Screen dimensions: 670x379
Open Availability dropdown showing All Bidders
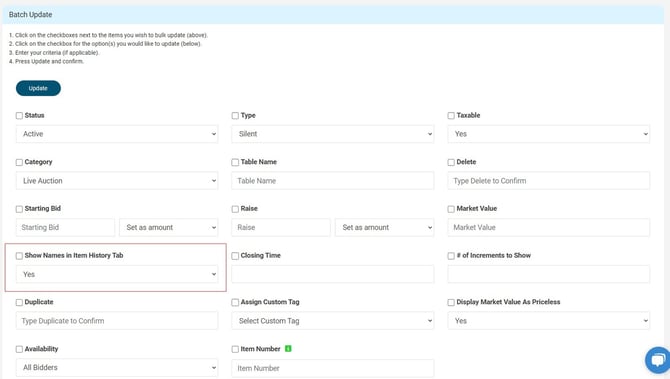[x=117, y=367]
